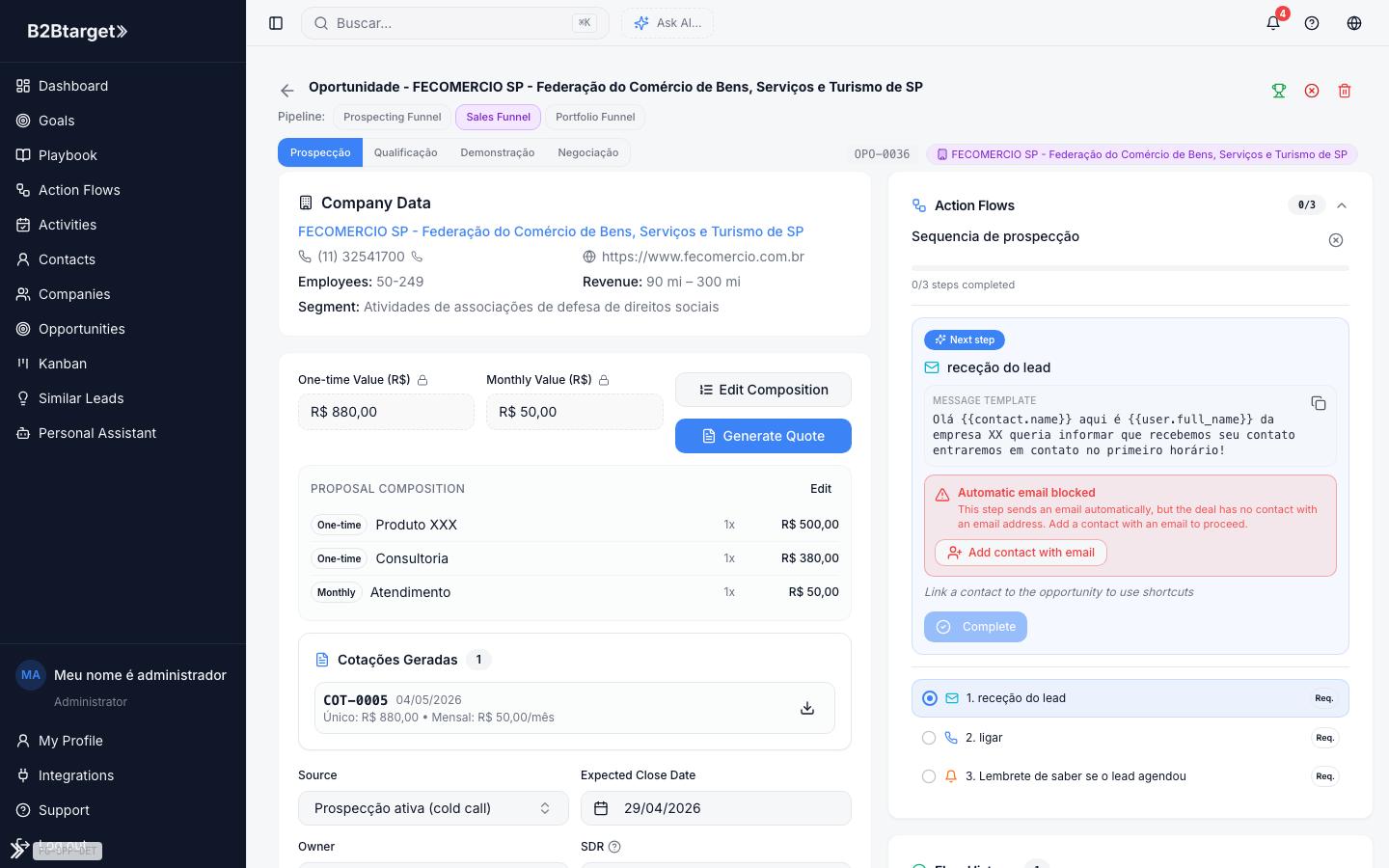The image size is (1389, 868).
Task: Click the purple FECOMERCIO SP company tag
Action: click(x=1142, y=154)
